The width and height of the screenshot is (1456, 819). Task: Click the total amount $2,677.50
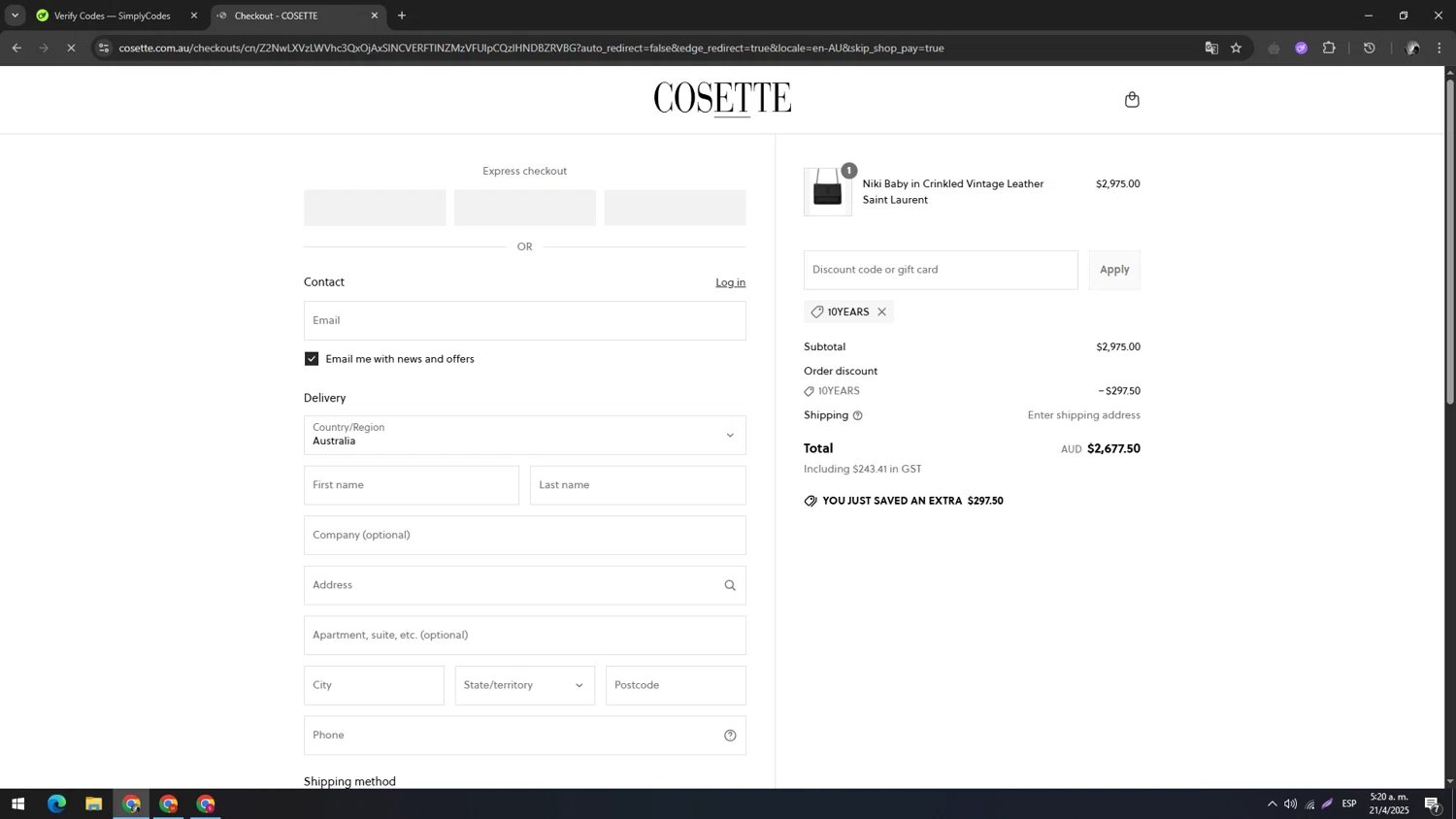[x=1113, y=448]
